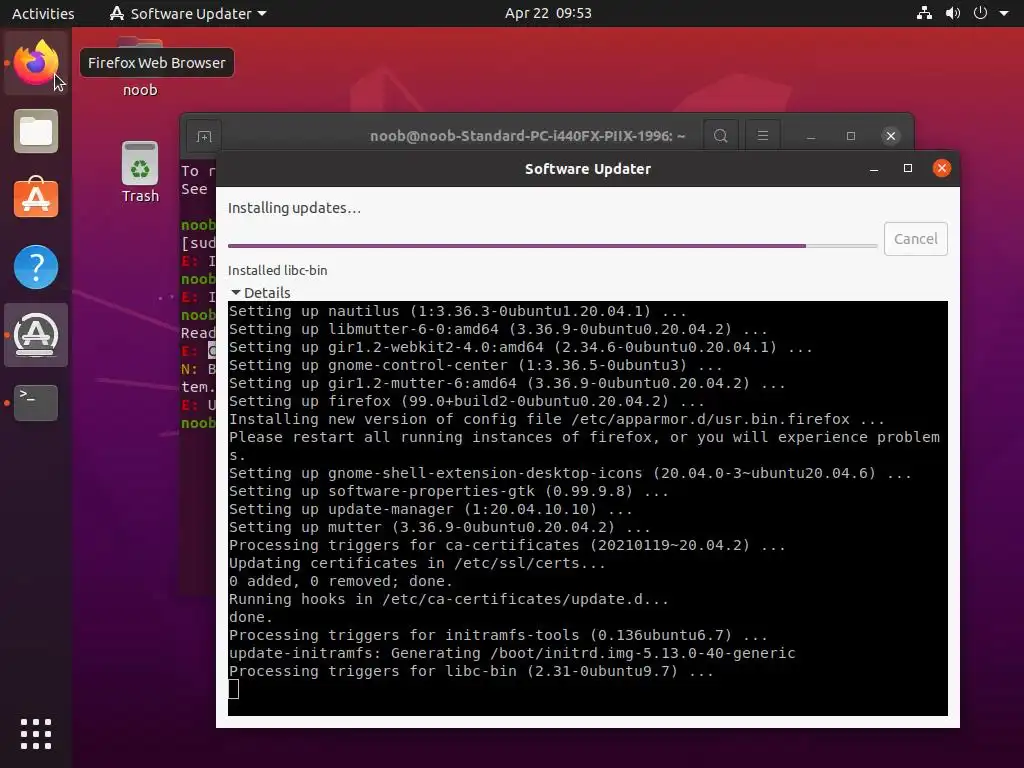Screen dimensions: 1024x768
Task: Click the terminal cursor block in details
Action: click(x=234, y=689)
